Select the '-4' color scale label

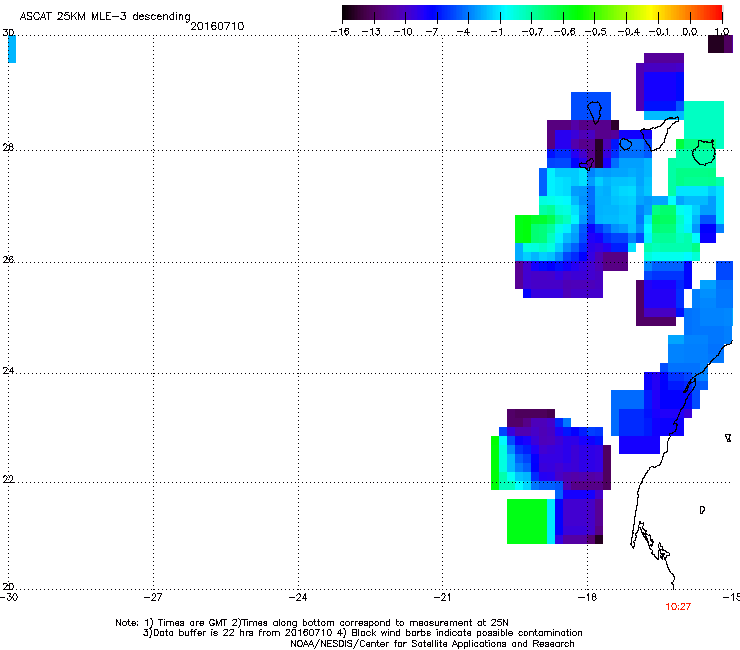(x=463, y=32)
